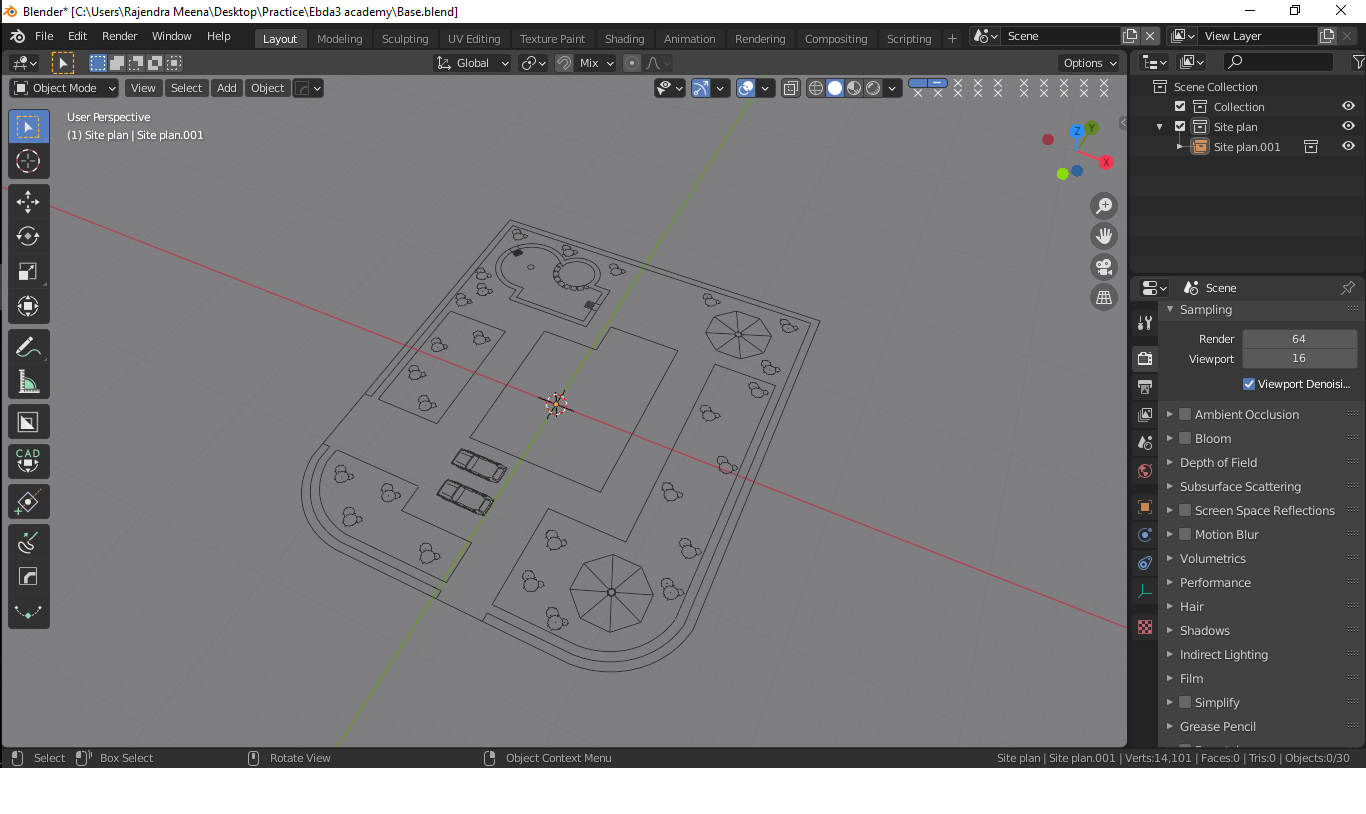Uncheck Viewport Denoising
This screenshot has height=814, width=1366.
coord(1249,384)
